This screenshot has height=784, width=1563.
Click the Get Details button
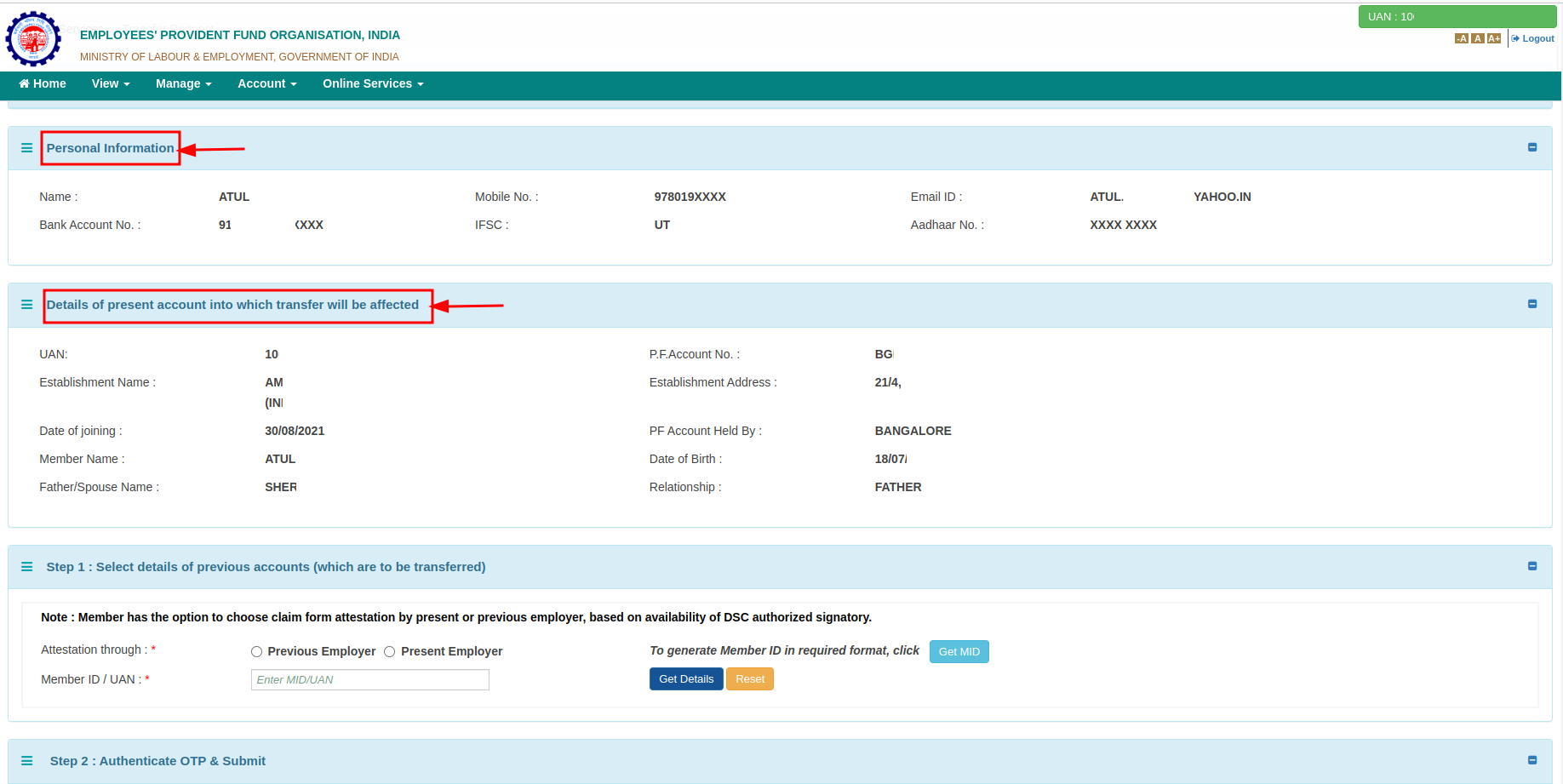(x=686, y=678)
